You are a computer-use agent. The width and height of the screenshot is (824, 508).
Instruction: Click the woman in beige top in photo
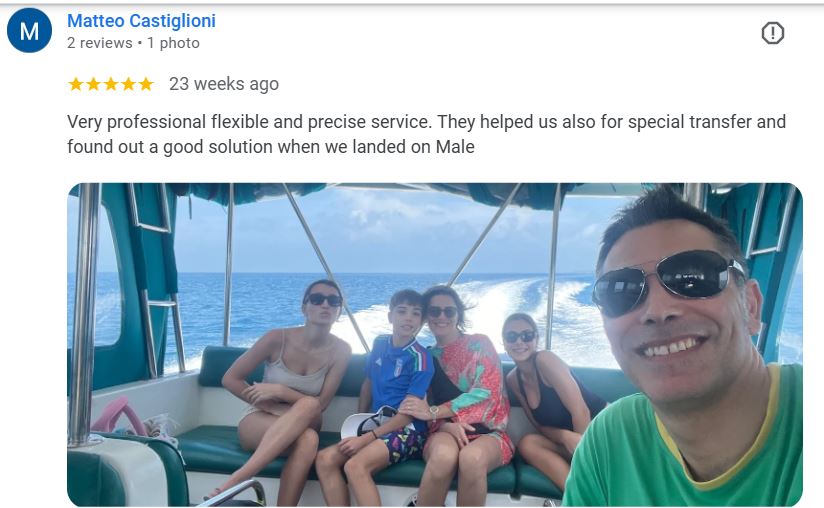tap(286, 389)
